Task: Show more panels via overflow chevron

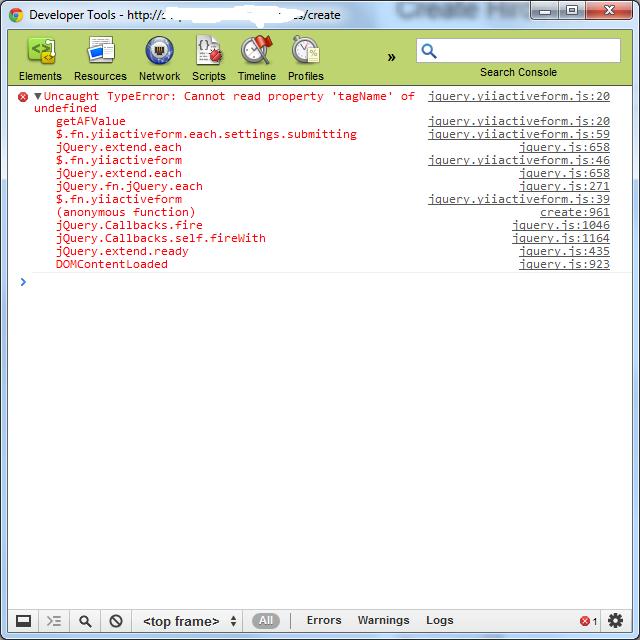Action: pos(391,57)
